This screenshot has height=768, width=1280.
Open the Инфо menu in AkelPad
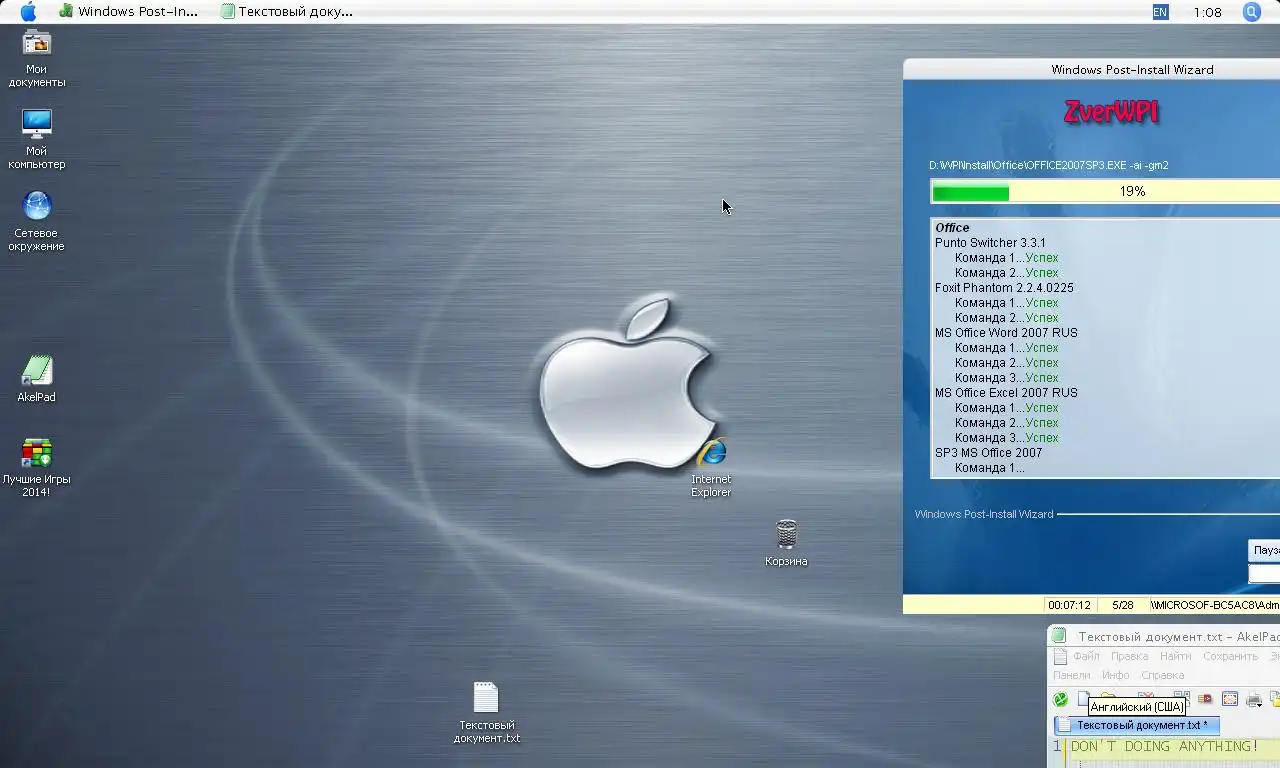tap(1116, 675)
